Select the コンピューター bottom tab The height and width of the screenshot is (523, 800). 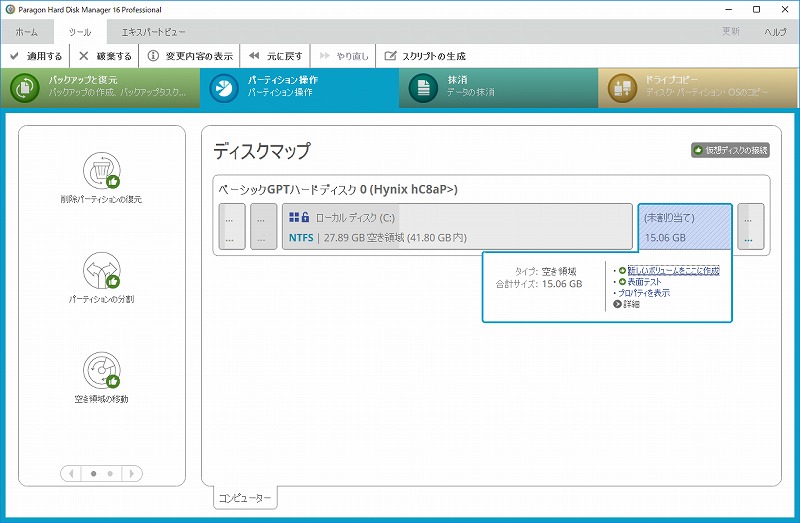pyautogui.click(x=245, y=498)
